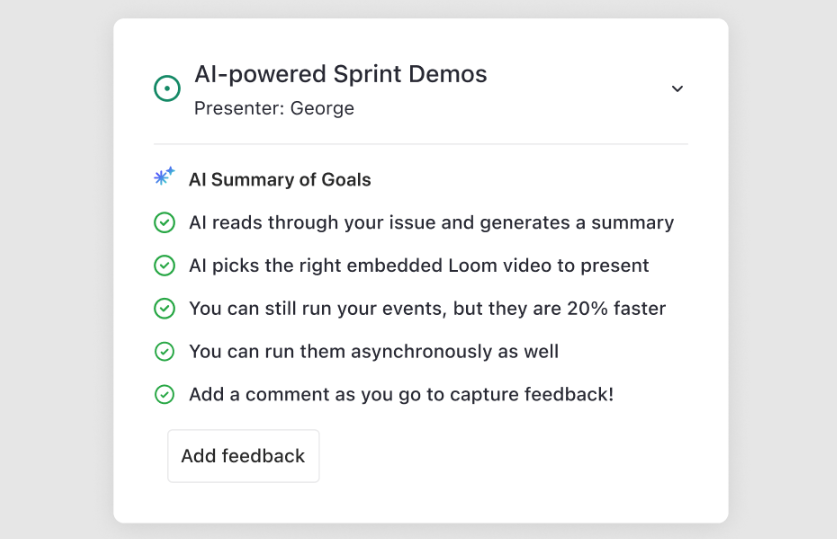Select the AI Summary of Goals heading
Image resolution: width=837 pixels, height=539 pixels.
(280, 180)
